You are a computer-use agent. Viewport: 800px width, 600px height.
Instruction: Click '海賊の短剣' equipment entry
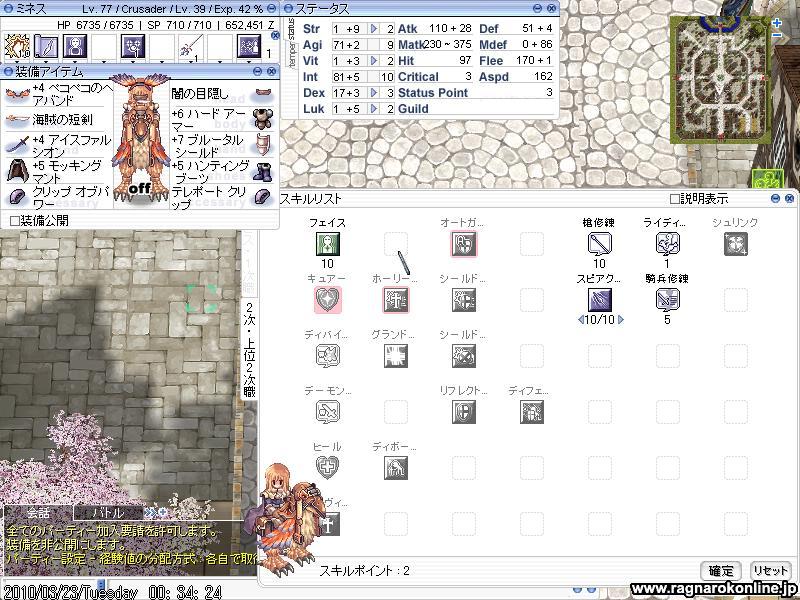point(63,120)
